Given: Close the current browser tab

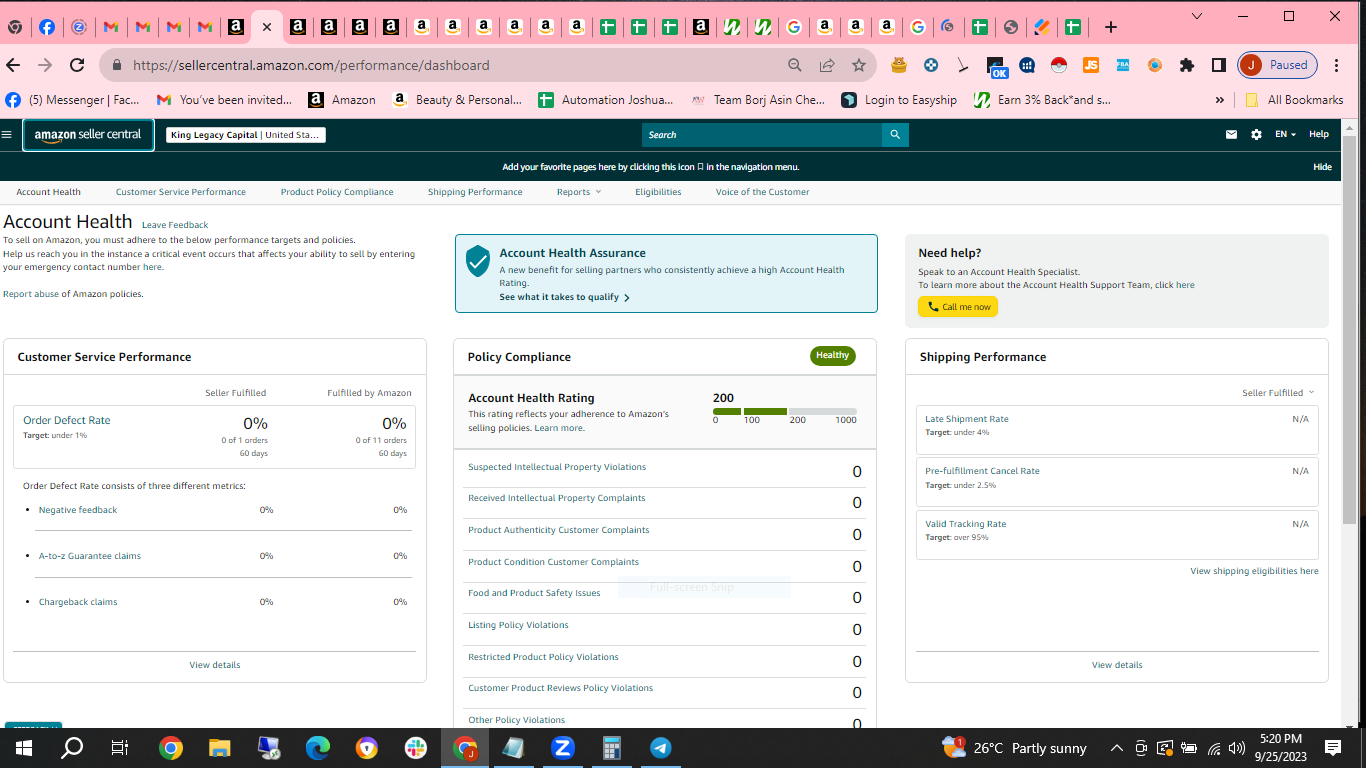Looking at the screenshot, I should click(x=266, y=27).
